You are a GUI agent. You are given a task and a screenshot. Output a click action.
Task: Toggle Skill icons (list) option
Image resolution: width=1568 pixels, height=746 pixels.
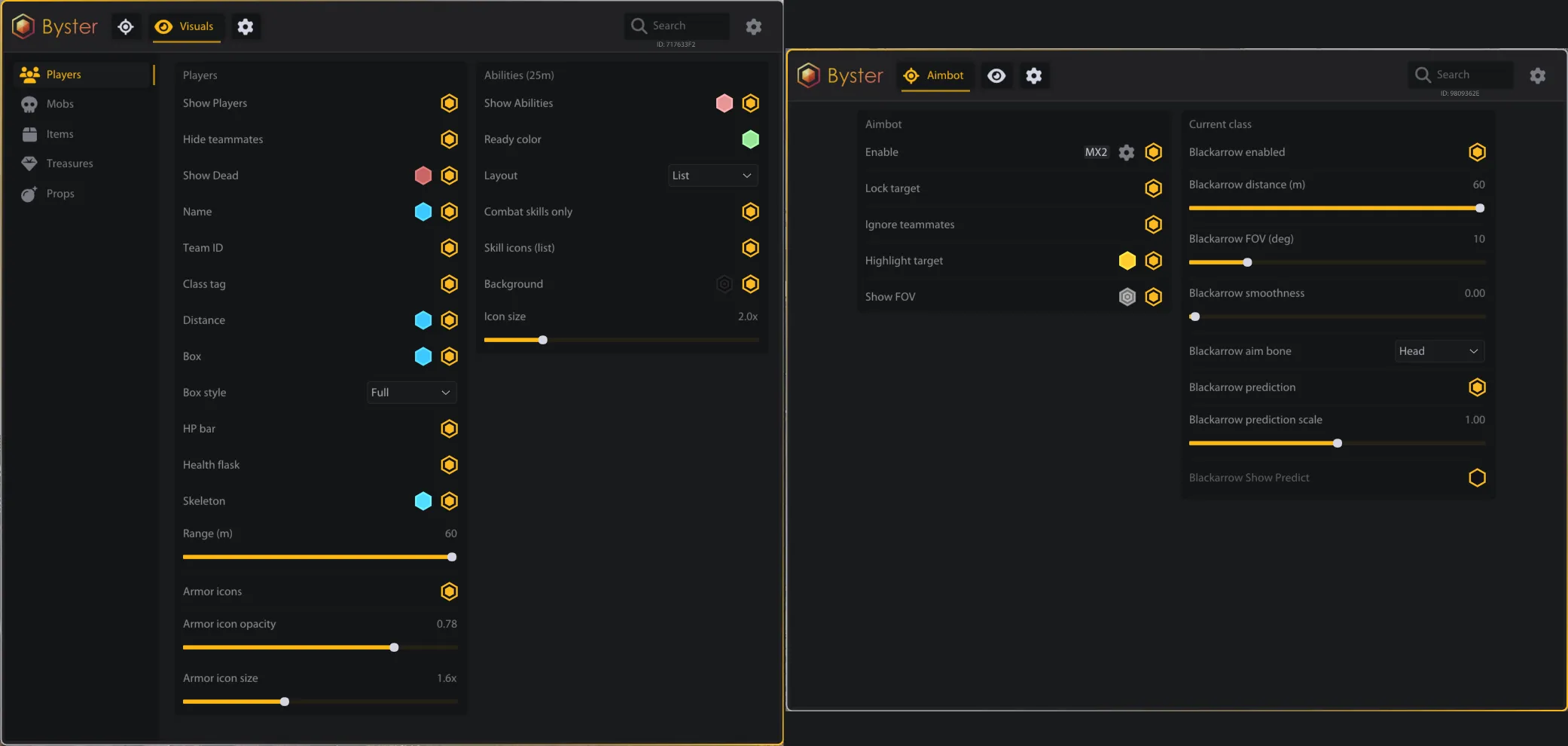tap(751, 248)
